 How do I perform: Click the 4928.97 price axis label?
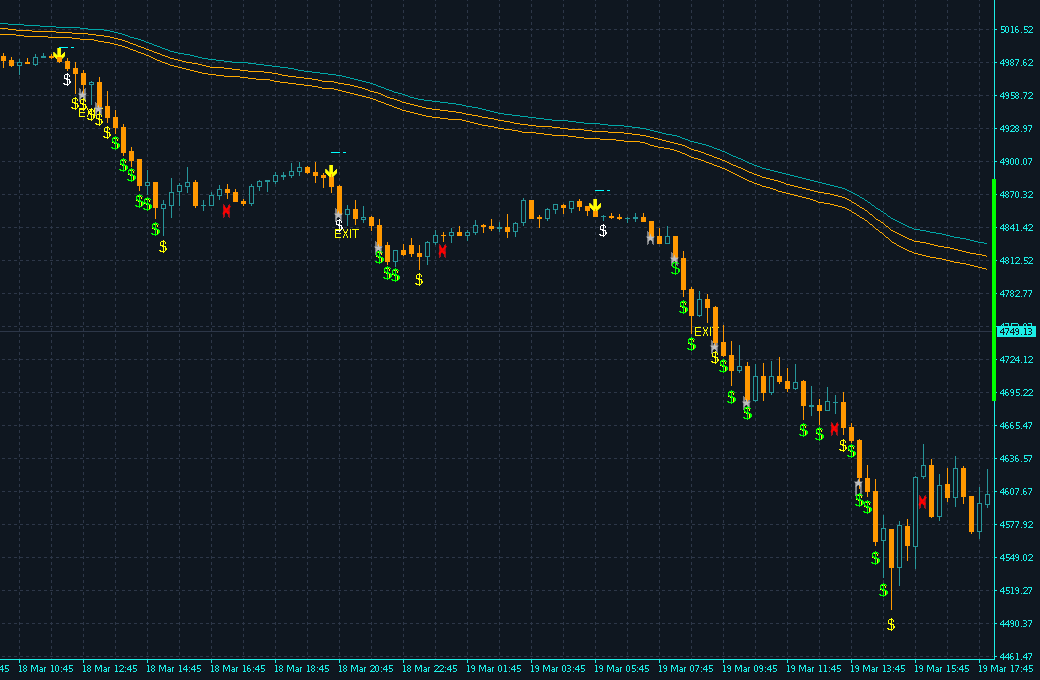pyautogui.click(x=1017, y=129)
